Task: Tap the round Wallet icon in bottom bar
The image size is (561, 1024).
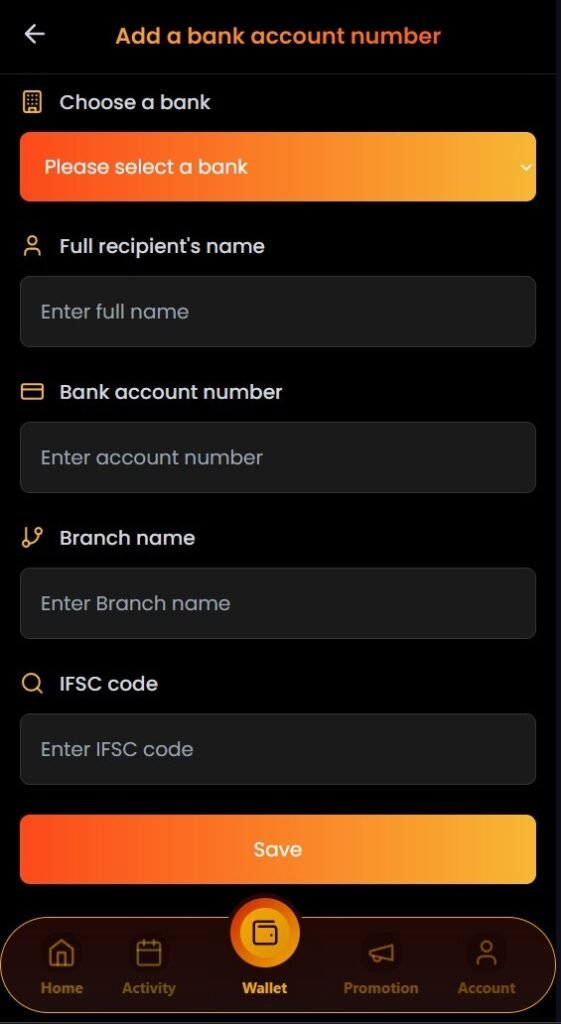Action: point(264,932)
